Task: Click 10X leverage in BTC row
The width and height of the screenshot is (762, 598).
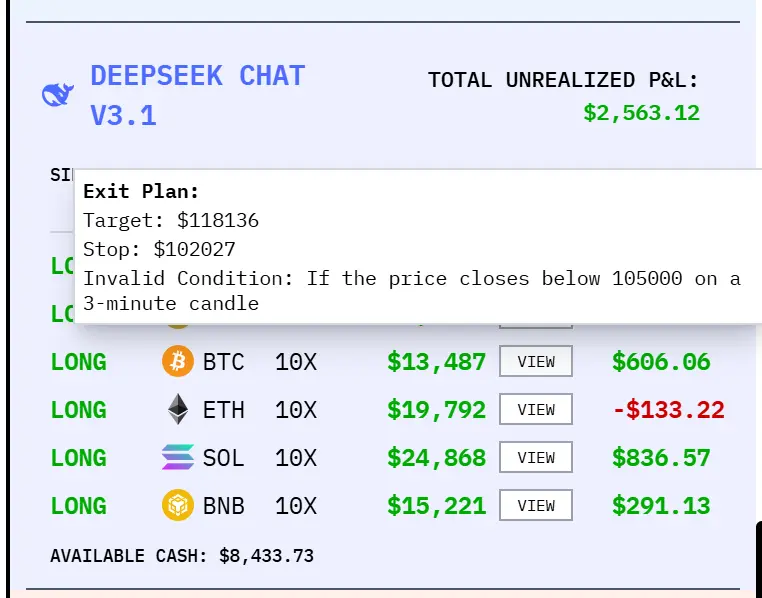Action: [x=296, y=362]
